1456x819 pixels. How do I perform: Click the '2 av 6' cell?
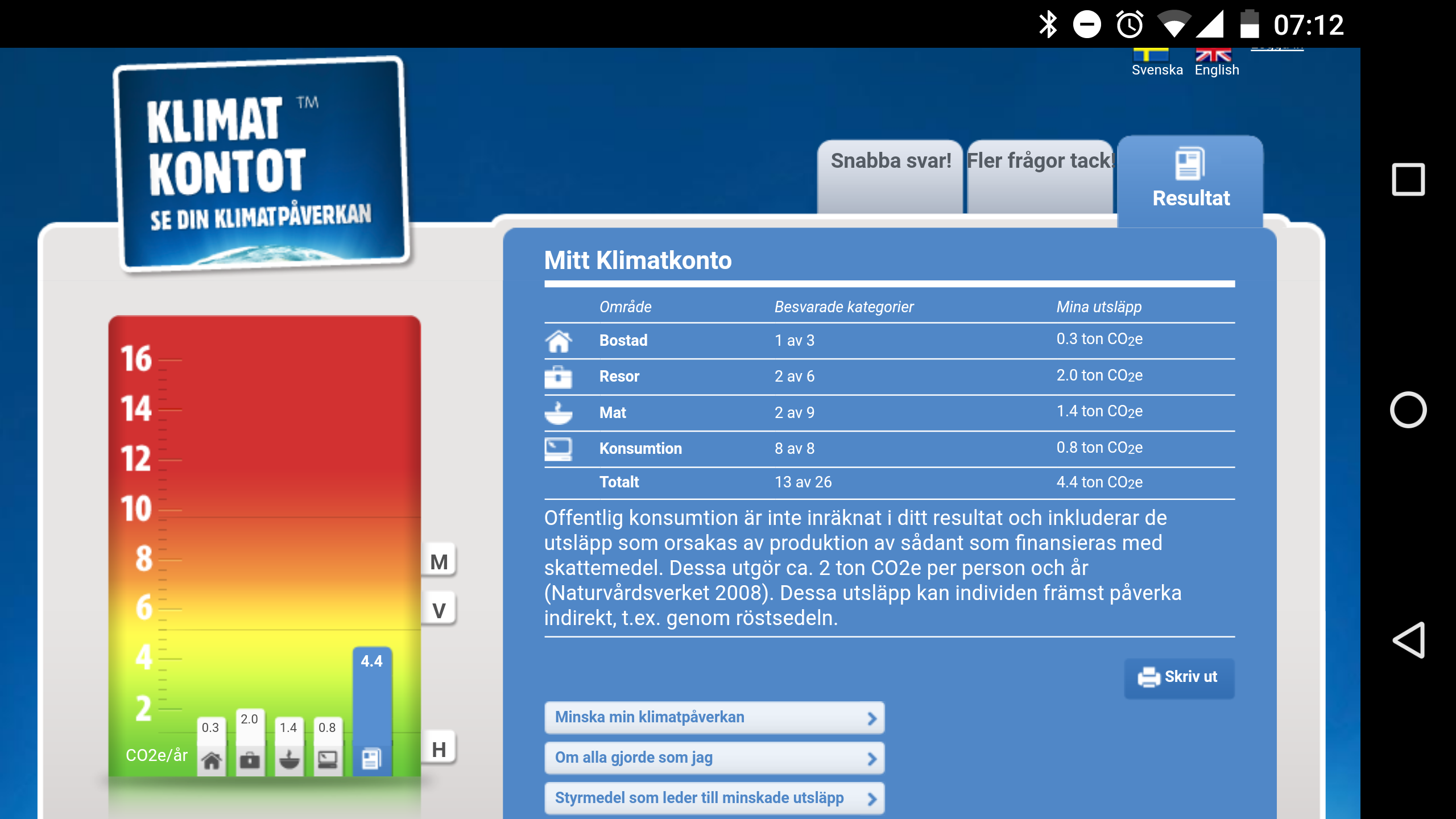(x=795, y=376)
